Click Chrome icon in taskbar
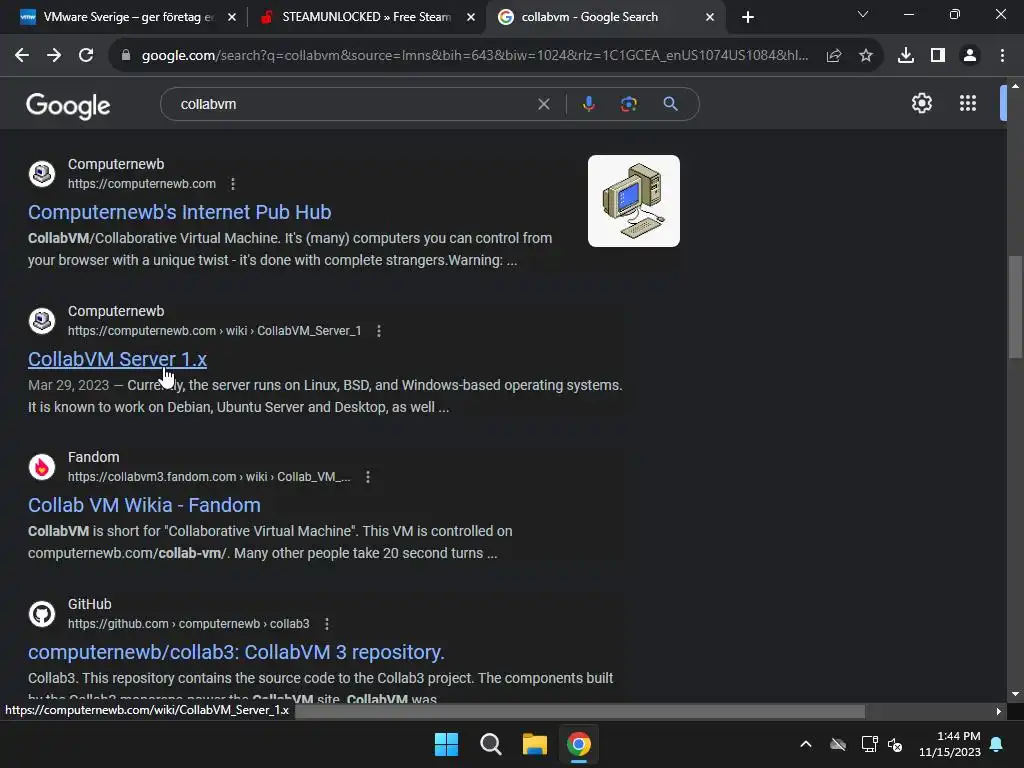1024x768 pixels. pos(578,744)
